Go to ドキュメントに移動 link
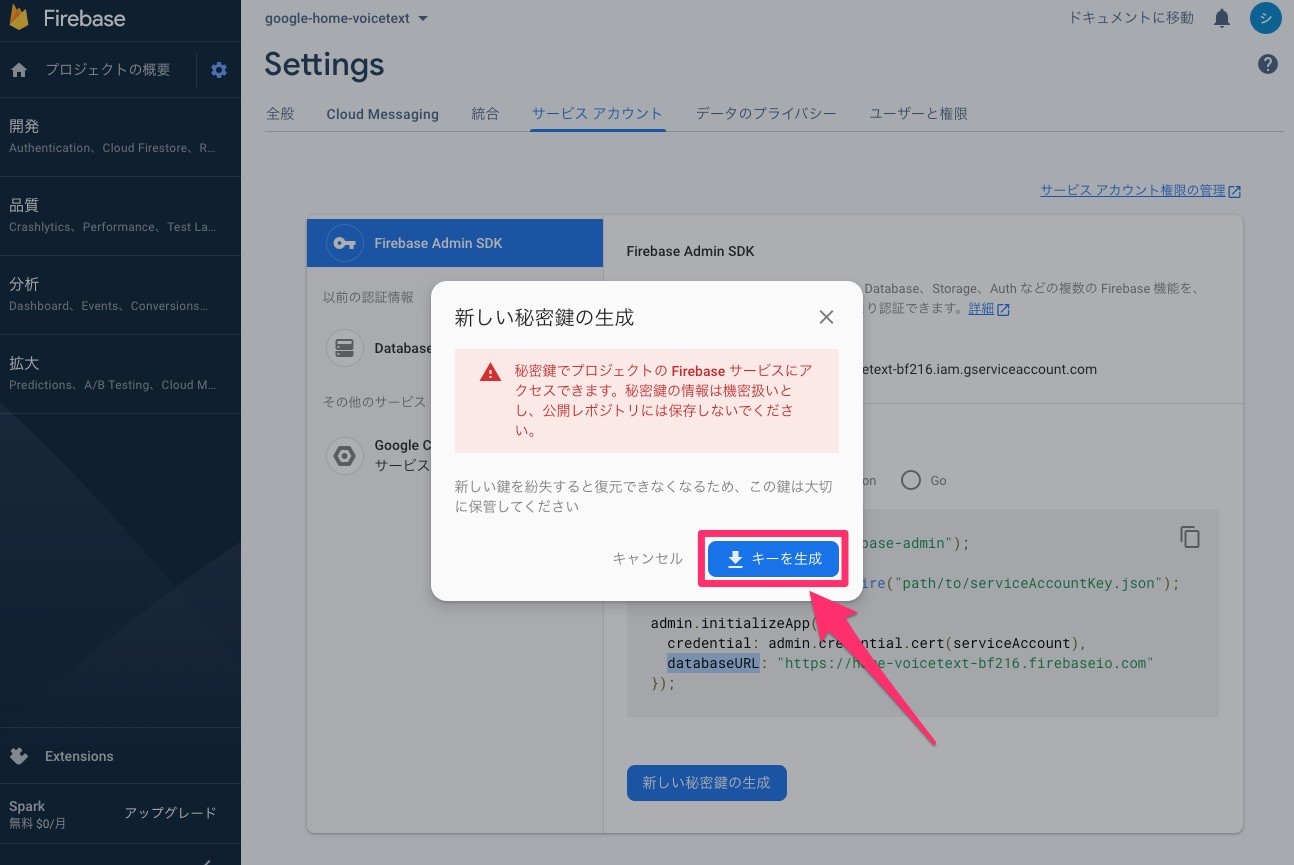The image size is (1294, 865). [x=1131, y=18]
